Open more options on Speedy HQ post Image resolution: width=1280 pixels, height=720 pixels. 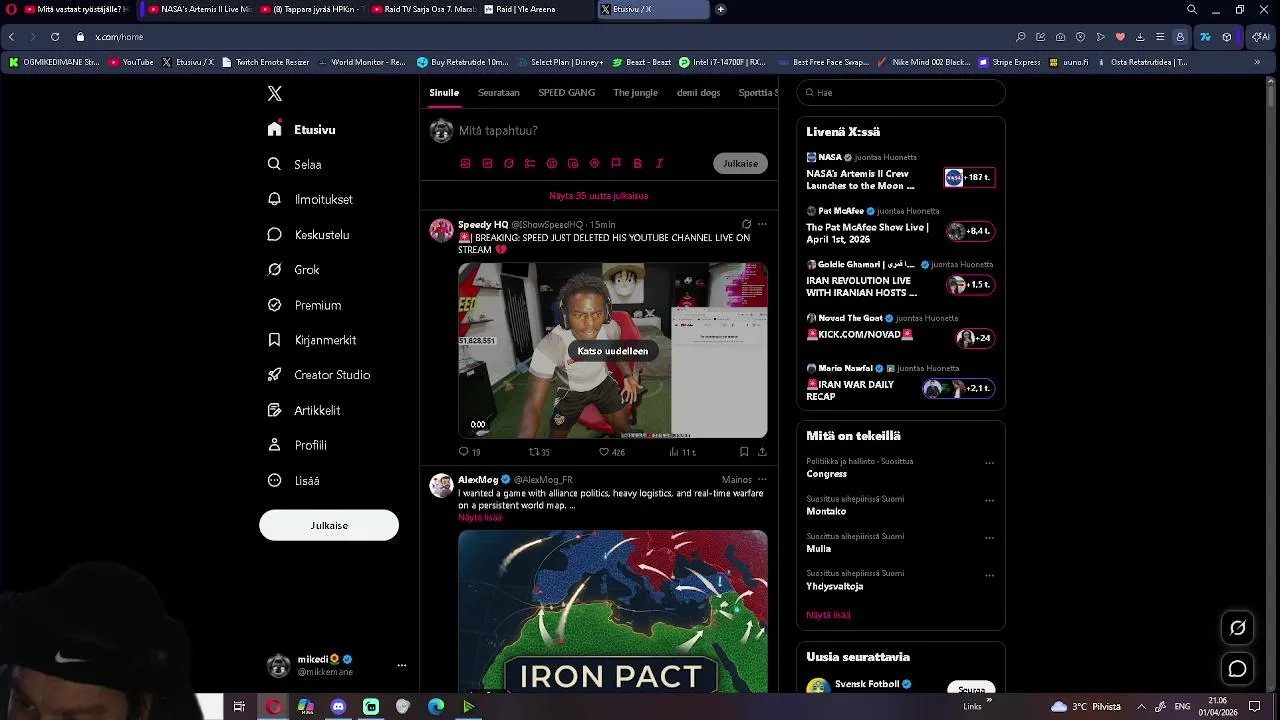click(762, 224)
